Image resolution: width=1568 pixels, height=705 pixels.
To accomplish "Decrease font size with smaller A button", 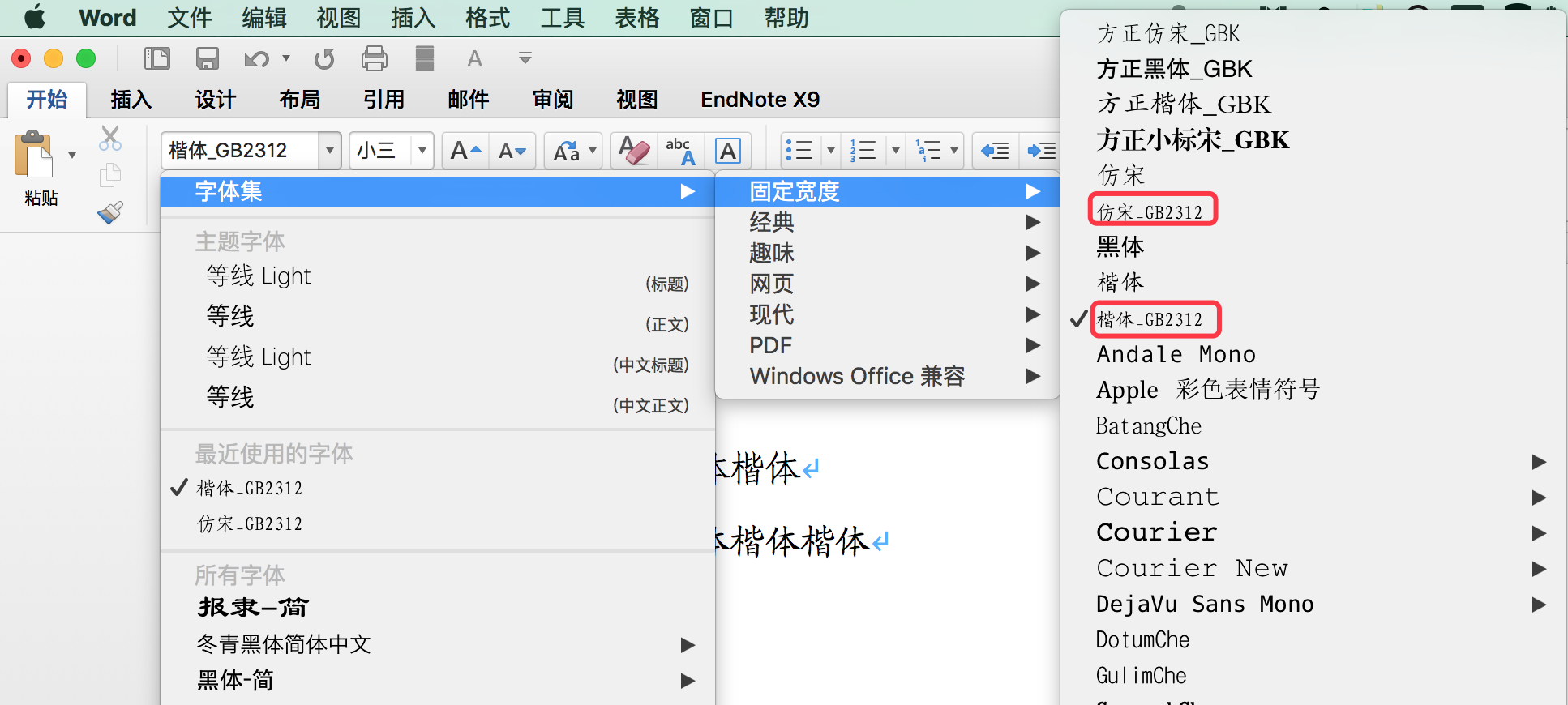I will pyautogui.click(x=512, y=151).
